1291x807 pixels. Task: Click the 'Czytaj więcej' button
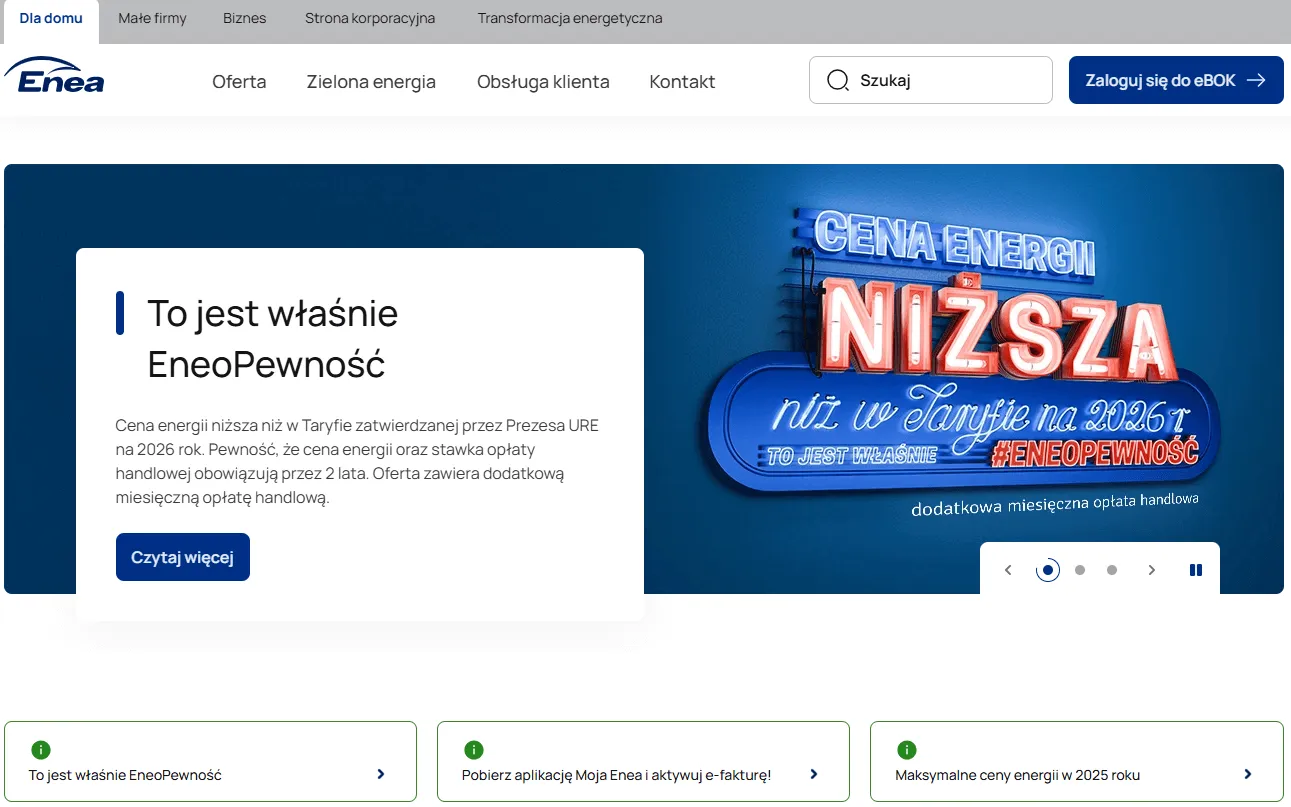coord(183,557)
